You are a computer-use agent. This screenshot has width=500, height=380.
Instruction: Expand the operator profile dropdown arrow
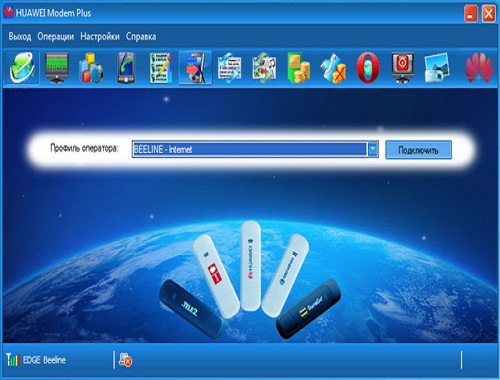tap(373, 149)
